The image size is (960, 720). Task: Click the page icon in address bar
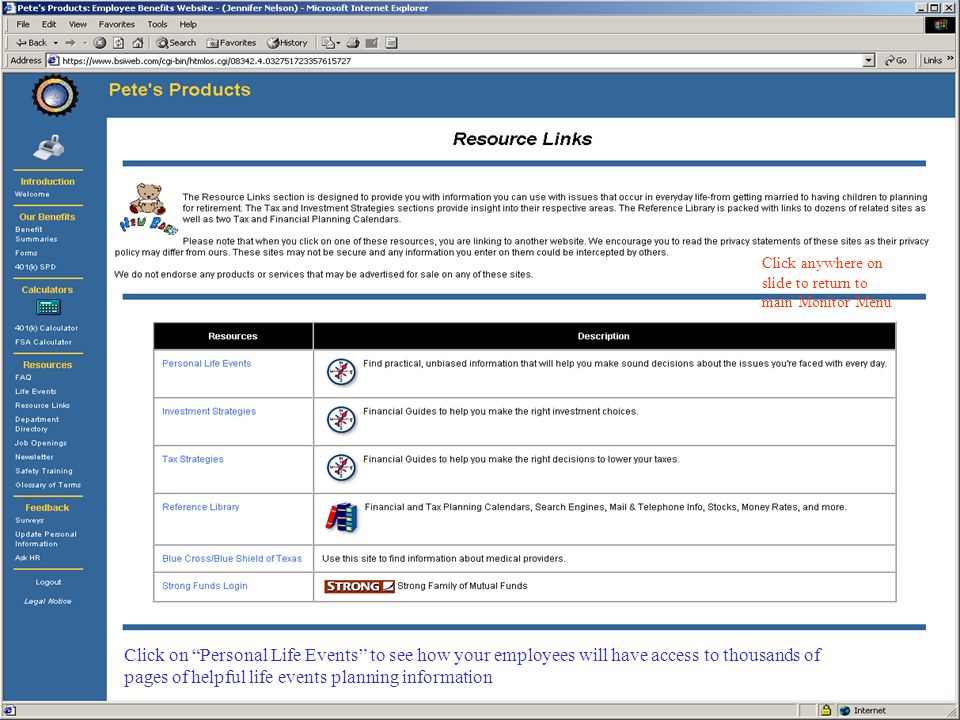pyautogui.click(x=53, y=61)
